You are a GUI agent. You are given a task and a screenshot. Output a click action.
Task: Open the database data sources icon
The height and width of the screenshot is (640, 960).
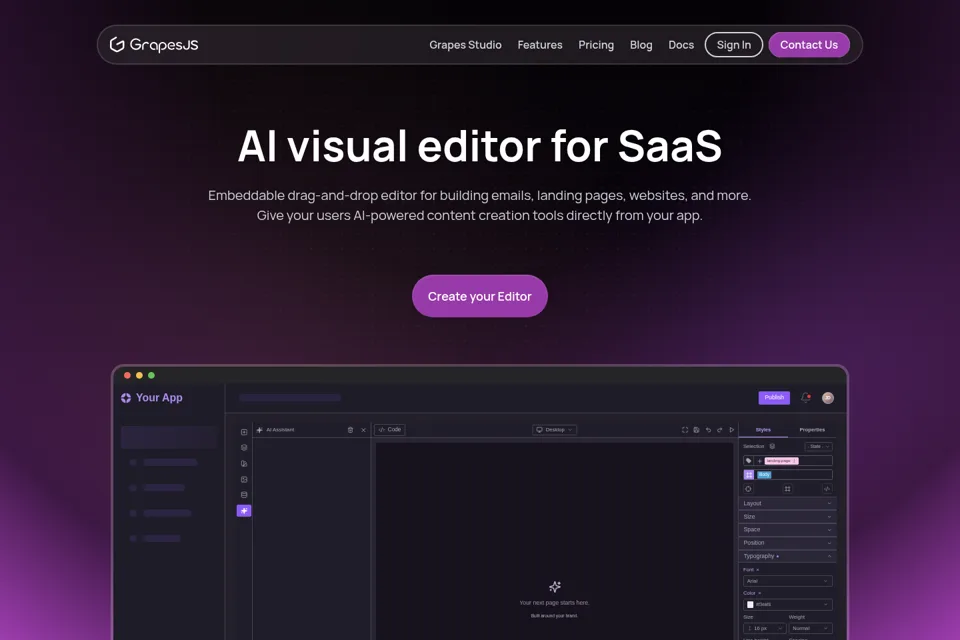tap(244, 495)
